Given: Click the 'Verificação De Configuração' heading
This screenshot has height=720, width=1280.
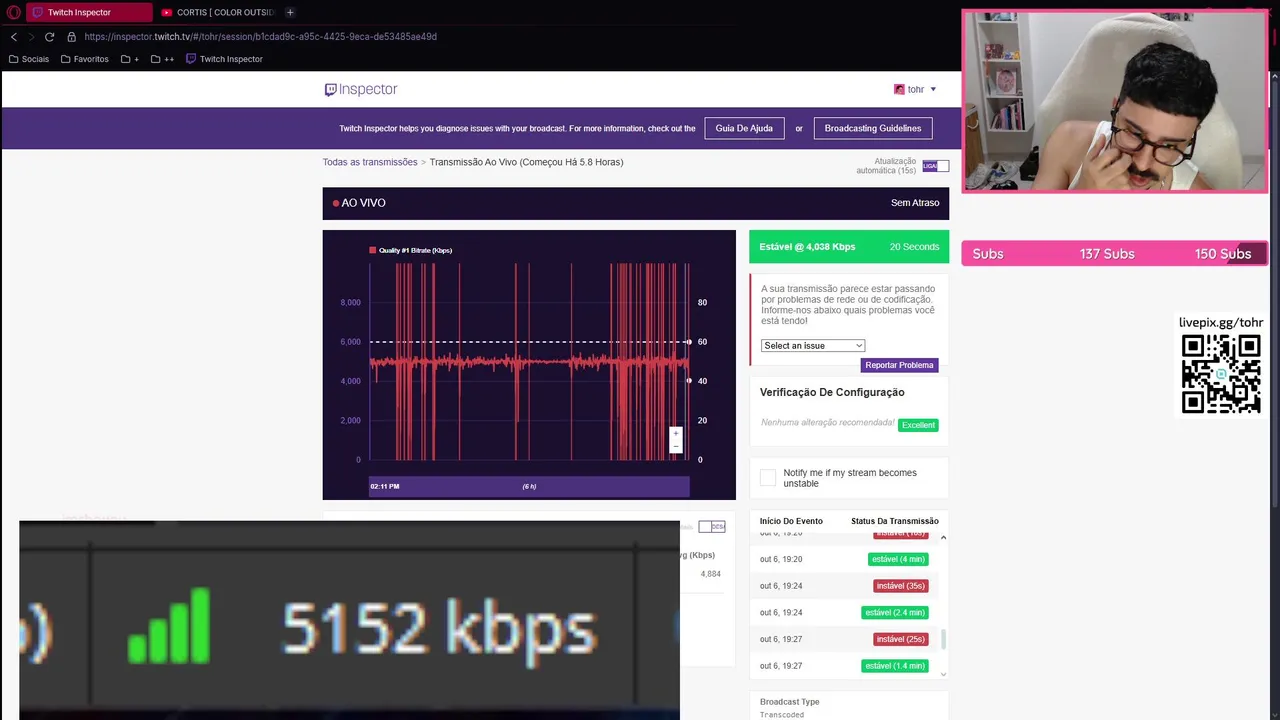Looking at the screenshot, I should 832,392.
